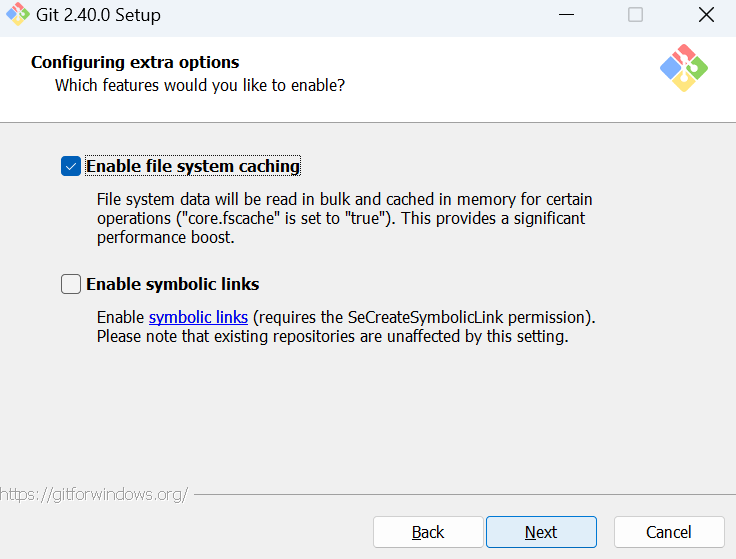
Task: Uncheck the file system caching checkbox
Action: click(71, 166)
